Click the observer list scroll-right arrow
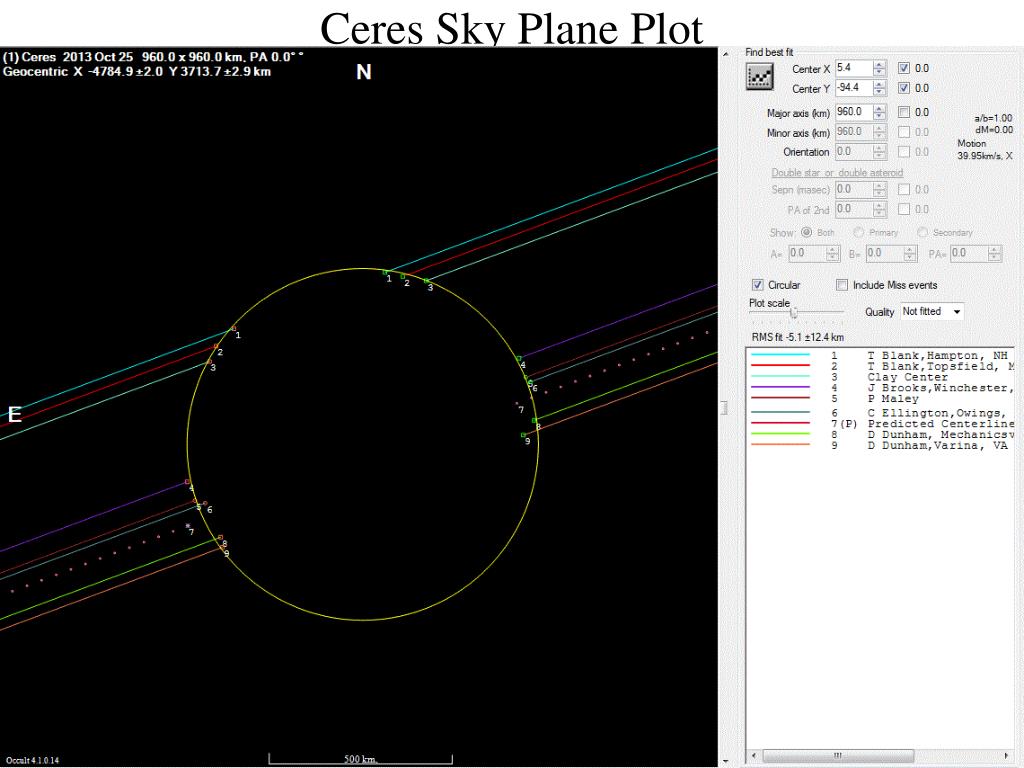1024x768 pixels. click(x=1006, y=756)
